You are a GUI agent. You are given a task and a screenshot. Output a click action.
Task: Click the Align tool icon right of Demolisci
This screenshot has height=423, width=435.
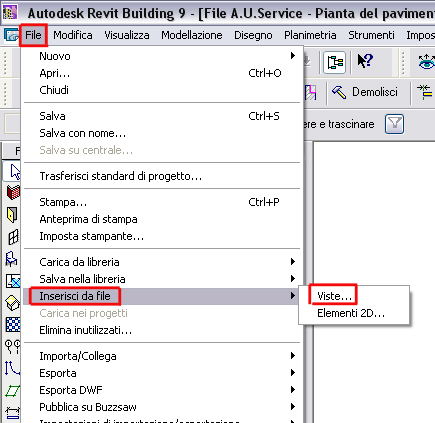tap(424, 92)
